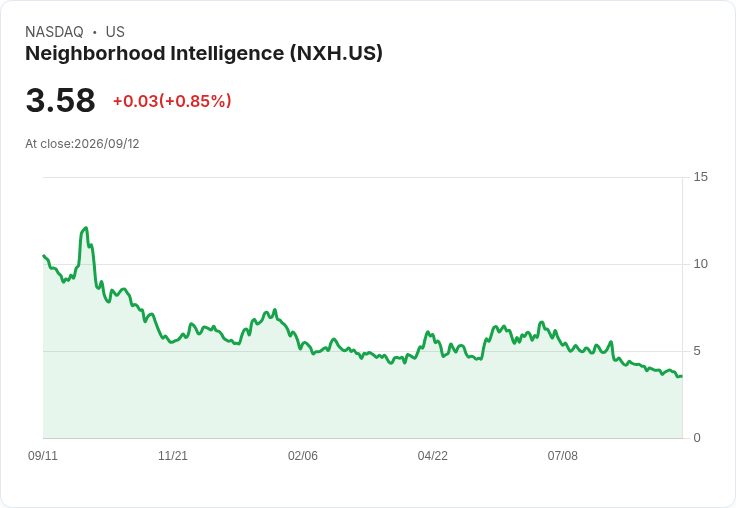This screenshot has height=508, width=736.
Task: Click the highest peak of the price line
Action: (85, 228)
